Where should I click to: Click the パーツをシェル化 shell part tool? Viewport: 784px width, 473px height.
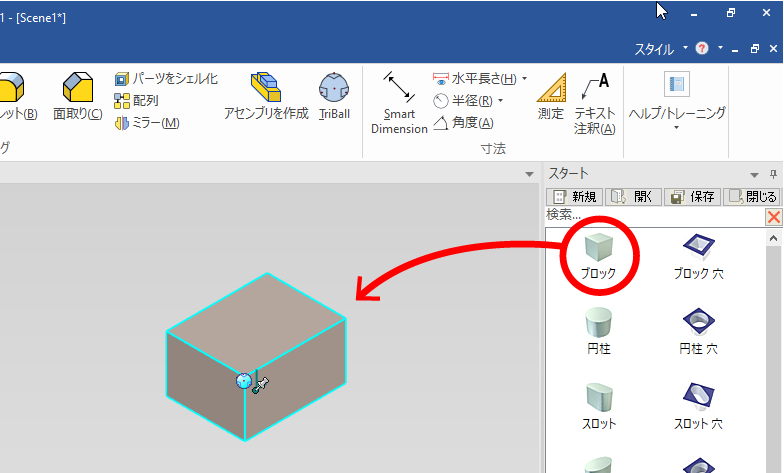coord(166,78)
